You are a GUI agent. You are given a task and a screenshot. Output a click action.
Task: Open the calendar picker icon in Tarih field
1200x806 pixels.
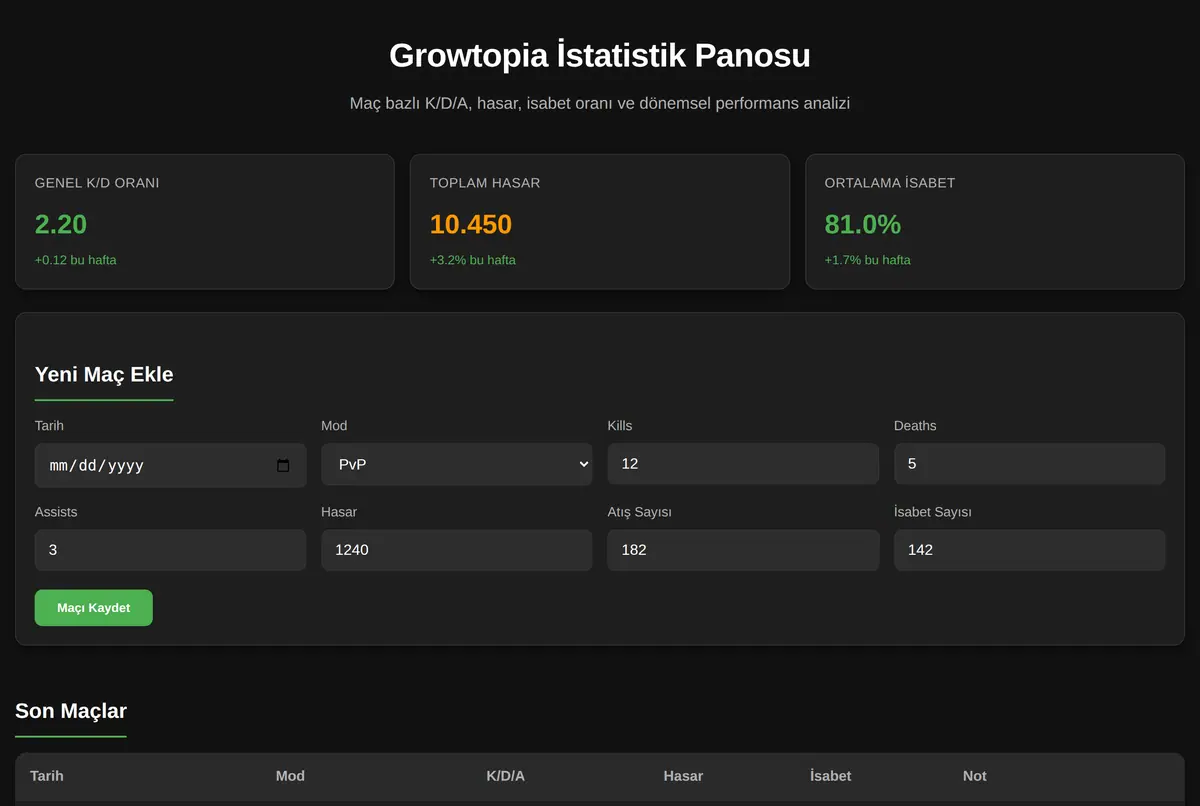tap(283, 465)
